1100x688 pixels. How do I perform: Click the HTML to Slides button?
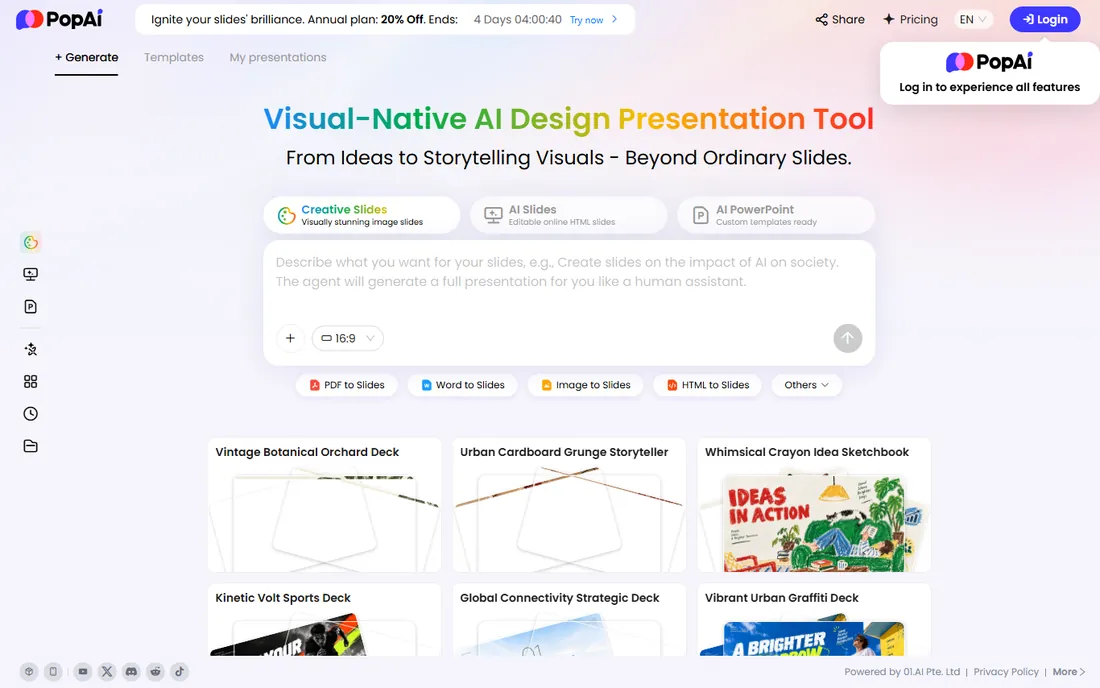(707, 385)
